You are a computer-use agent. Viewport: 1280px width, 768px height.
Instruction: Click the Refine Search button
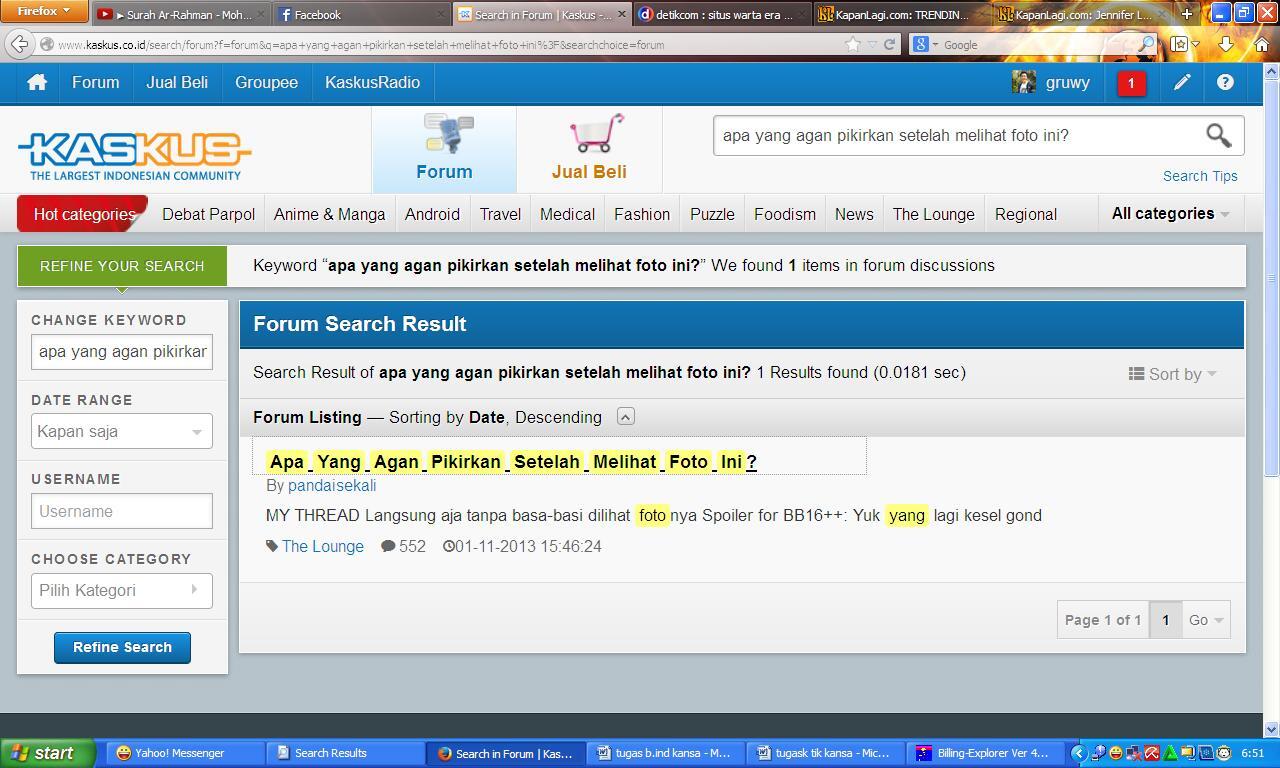click(x=122, y=647)
